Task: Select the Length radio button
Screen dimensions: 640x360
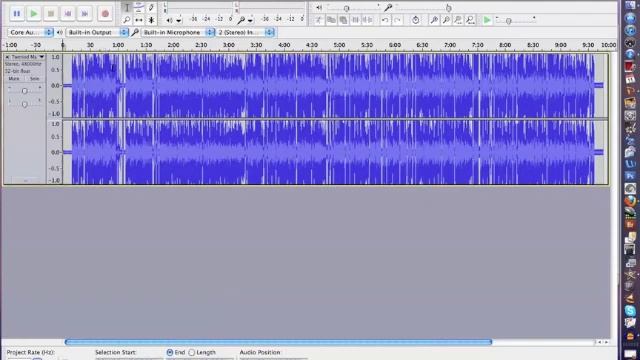Action: click(191, 352)
